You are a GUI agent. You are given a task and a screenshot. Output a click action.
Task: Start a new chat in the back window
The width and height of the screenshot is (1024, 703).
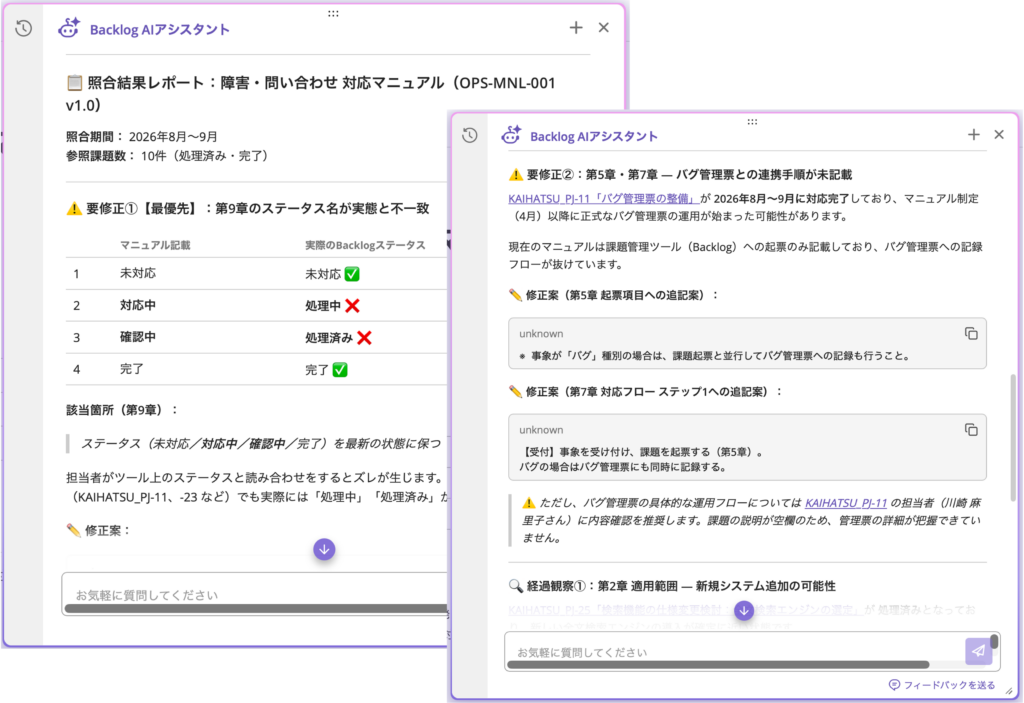point(575,27)
